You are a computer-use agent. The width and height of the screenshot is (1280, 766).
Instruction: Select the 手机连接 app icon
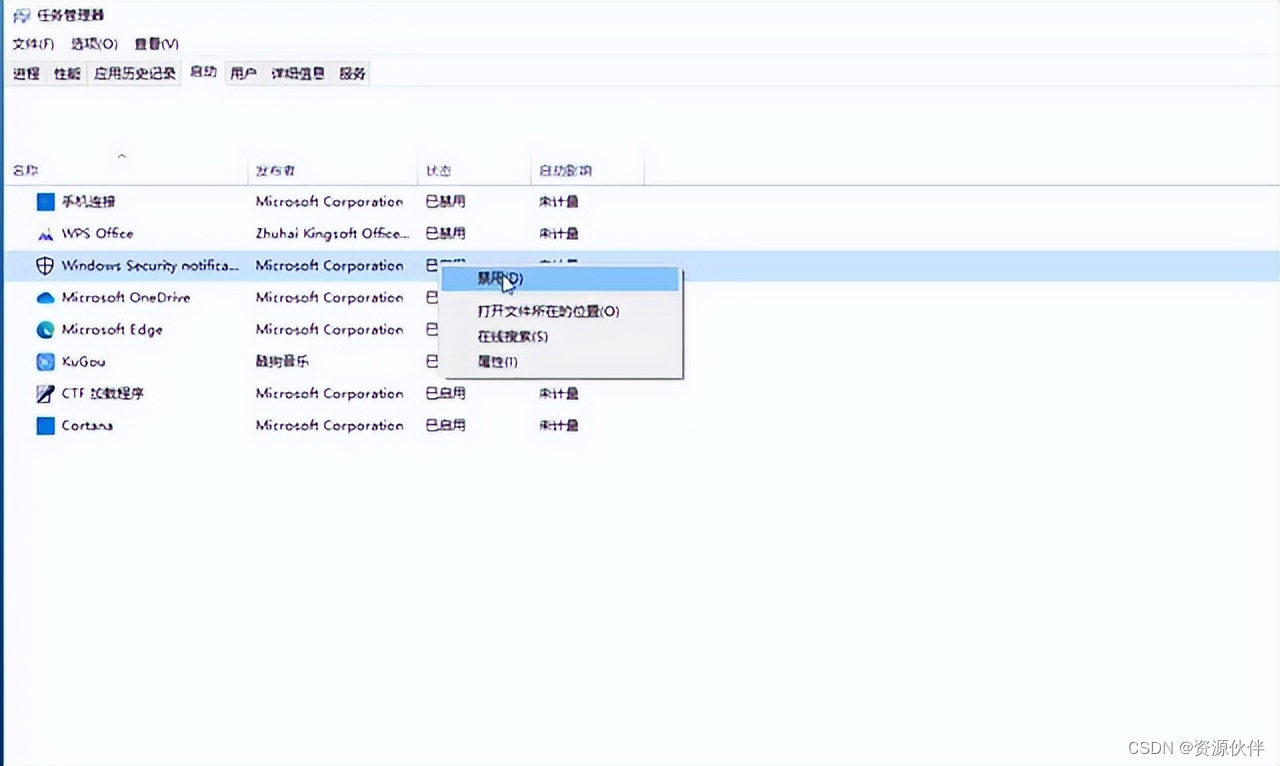(45, 202)
